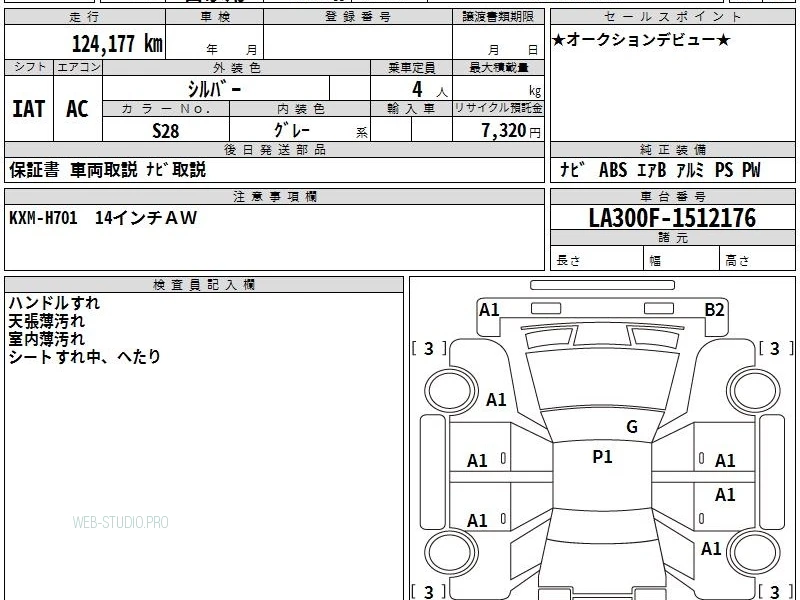Select the ナビ取説 item
Screen dimensions: 800x600
click(176, 170)
